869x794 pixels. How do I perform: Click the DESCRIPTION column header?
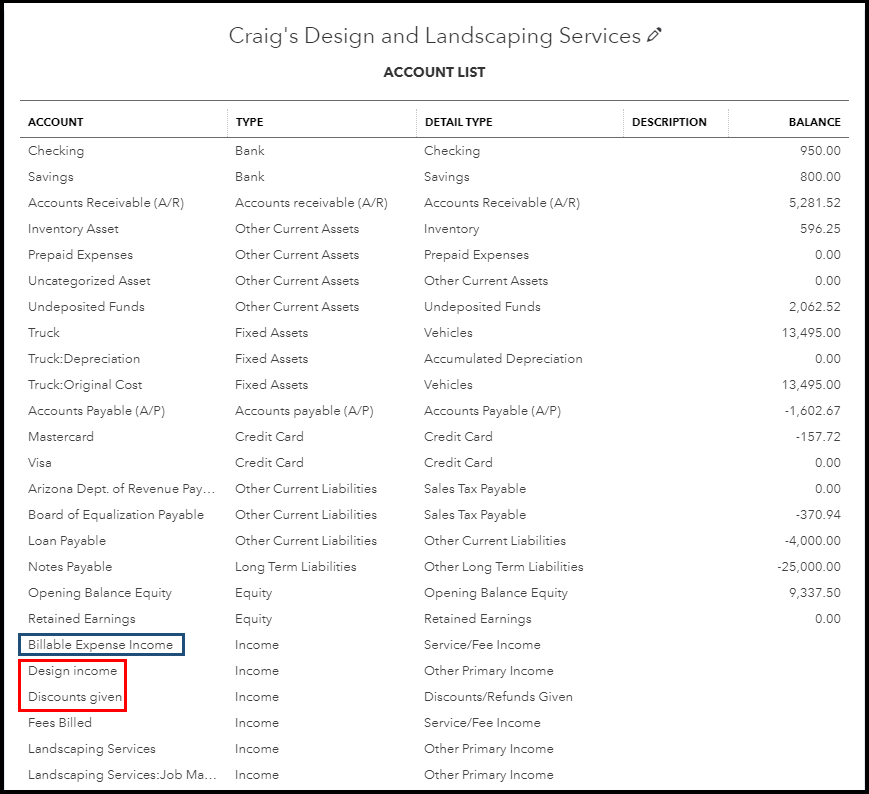coord(669,122)
